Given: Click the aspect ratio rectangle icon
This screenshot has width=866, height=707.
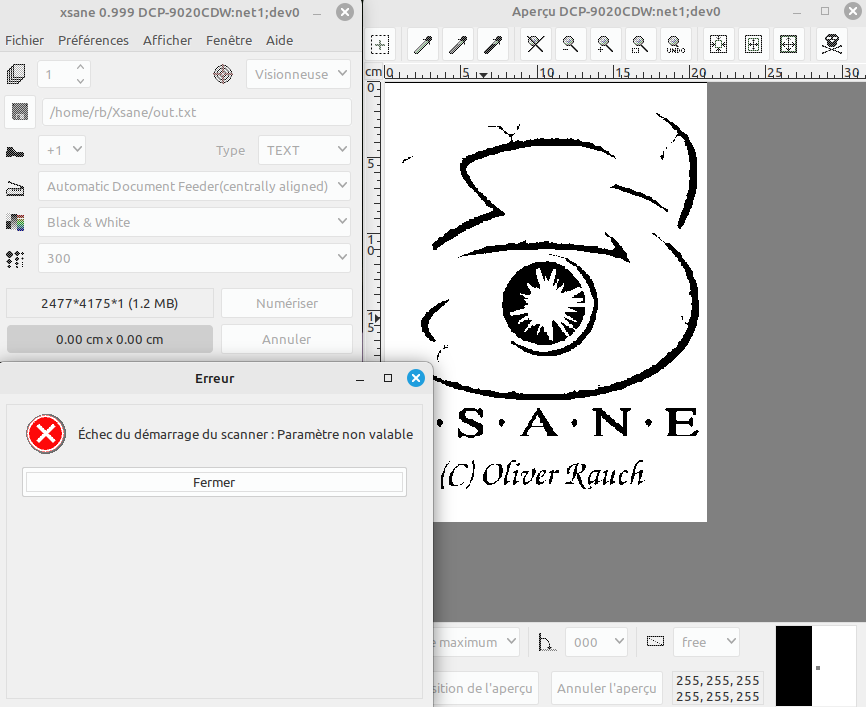Looking at the screenshot, I should [656, 641].
